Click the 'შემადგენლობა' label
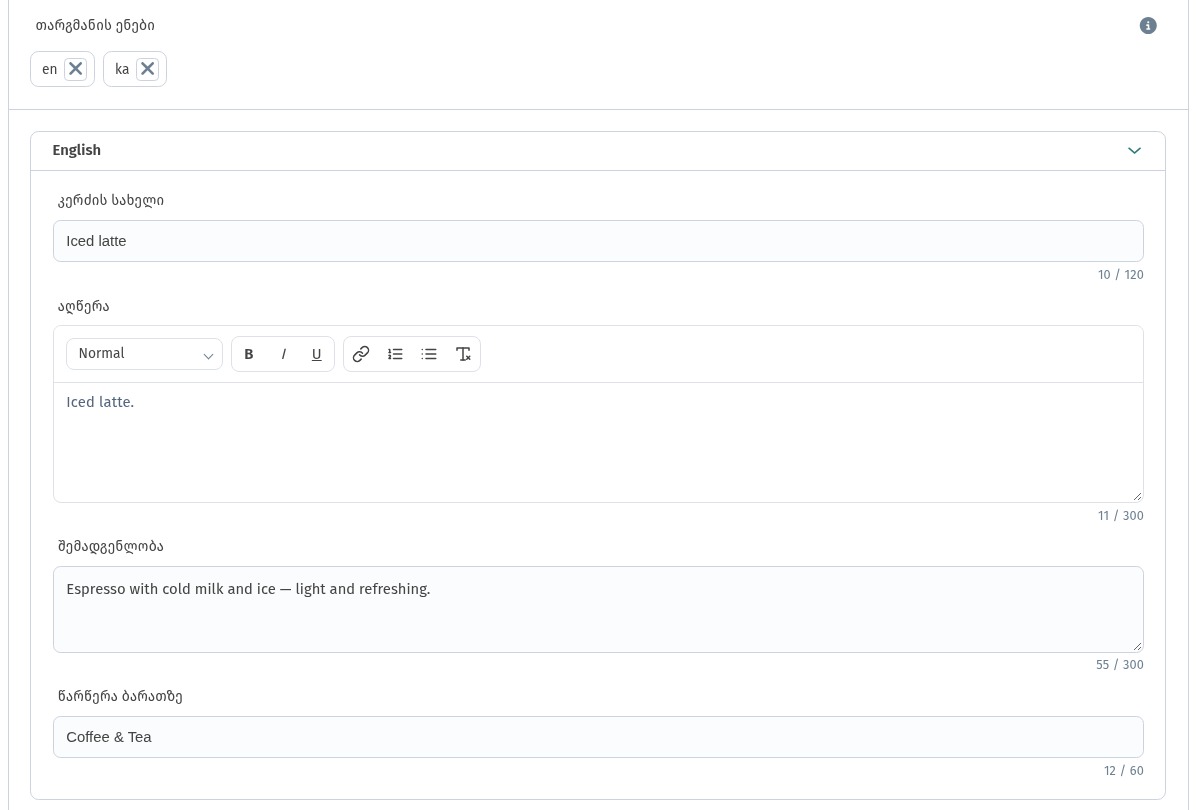This screenshot has height=810, width=1198. (111, 546)
